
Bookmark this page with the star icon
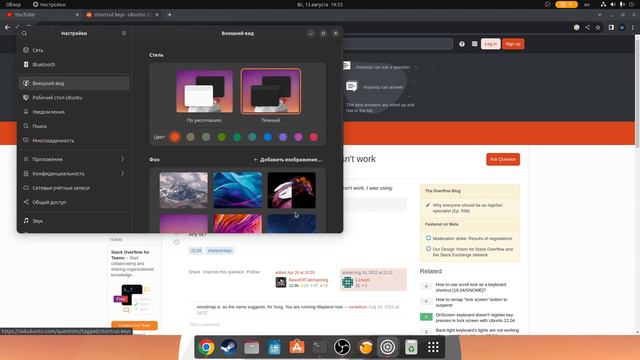coord(598,27)
